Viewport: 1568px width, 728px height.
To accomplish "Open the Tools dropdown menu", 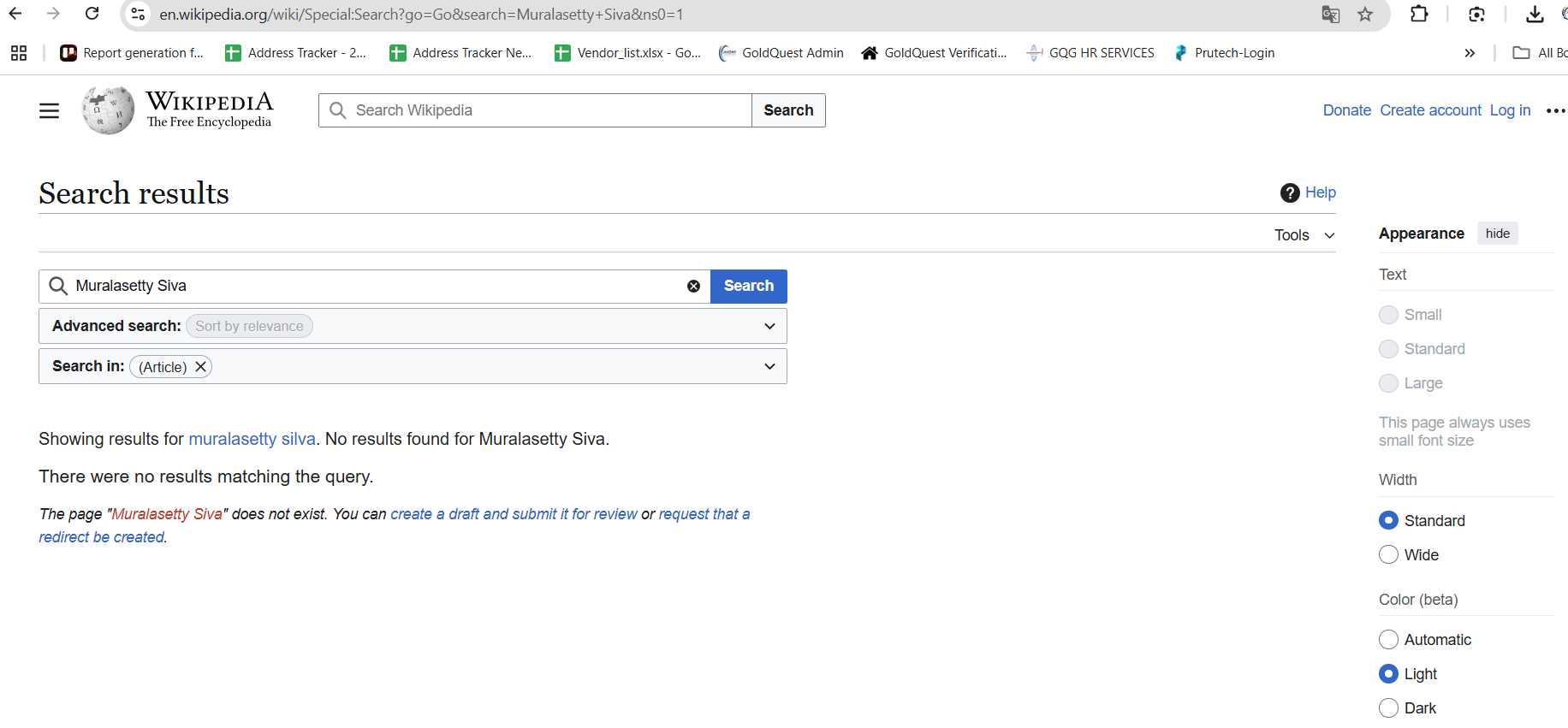I will pos(1304,235).
